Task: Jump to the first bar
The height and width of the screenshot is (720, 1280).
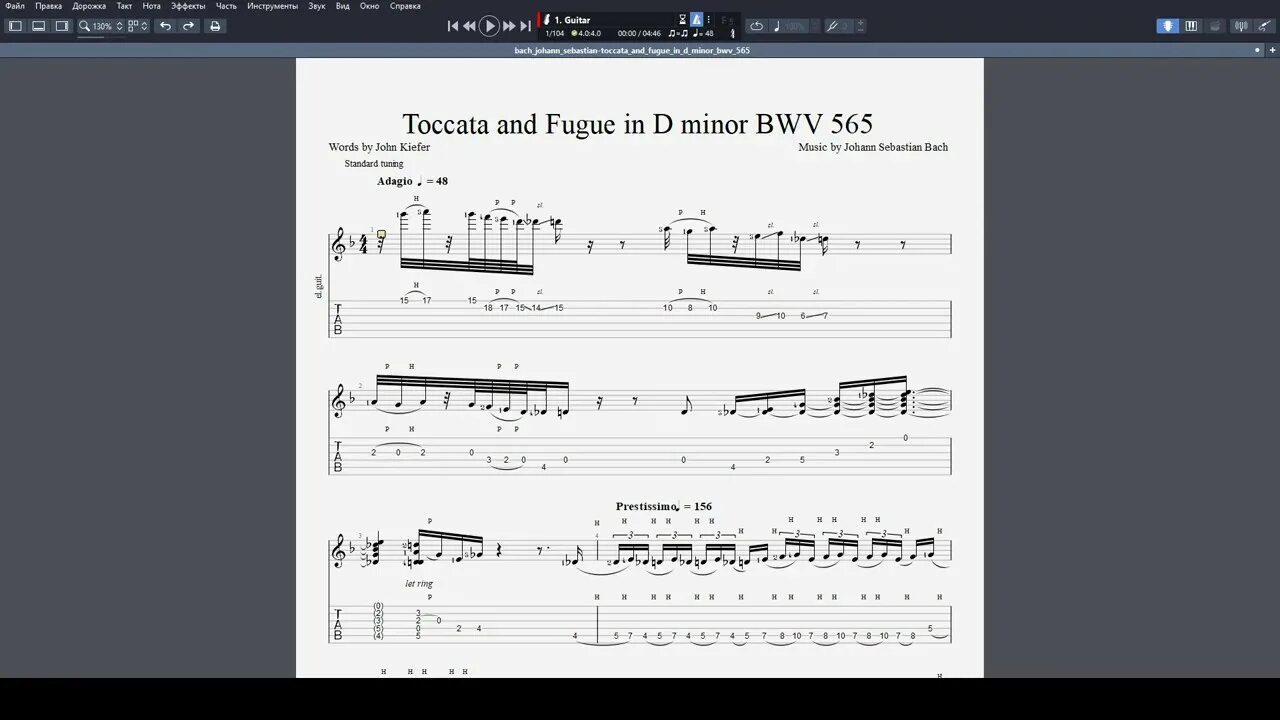Action: [x=453, y=26]
